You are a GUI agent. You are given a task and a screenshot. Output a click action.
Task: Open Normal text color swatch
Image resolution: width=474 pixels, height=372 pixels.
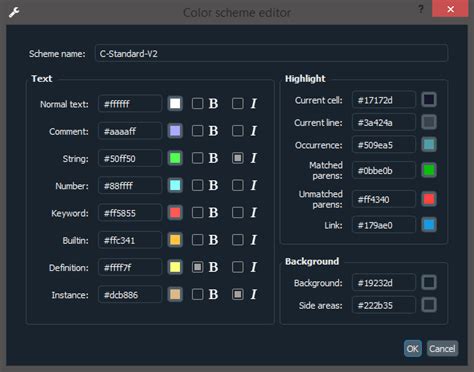tap(175, 104)
